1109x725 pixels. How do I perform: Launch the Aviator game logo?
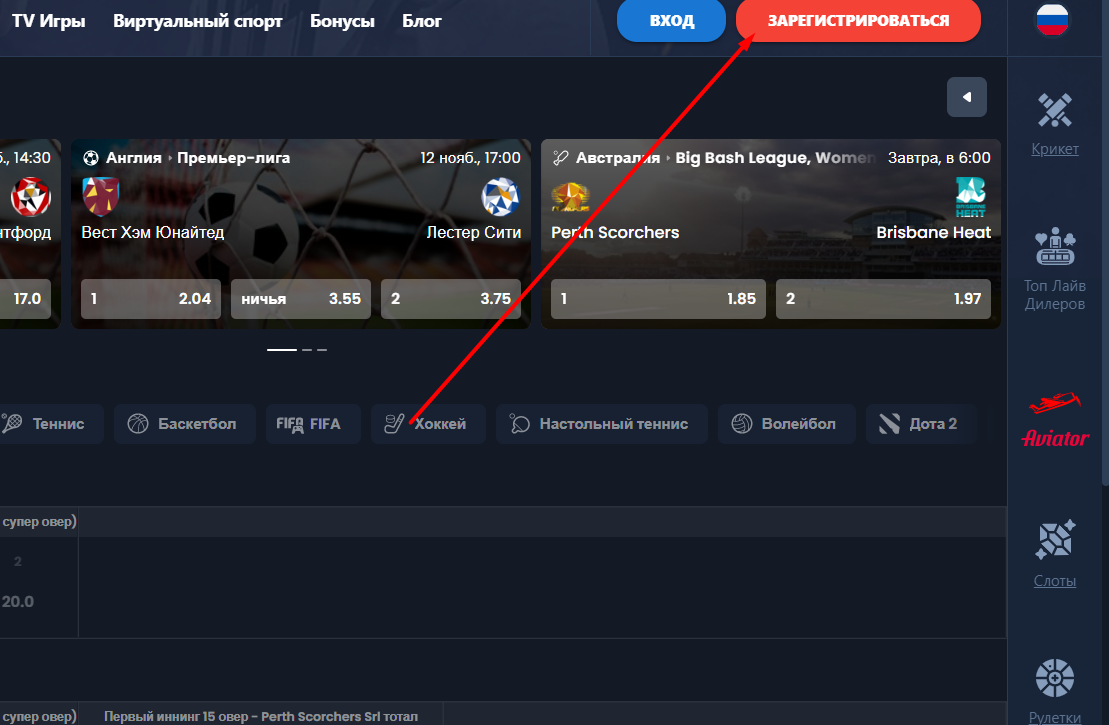pyautogui.click(x=1055, y=419)
